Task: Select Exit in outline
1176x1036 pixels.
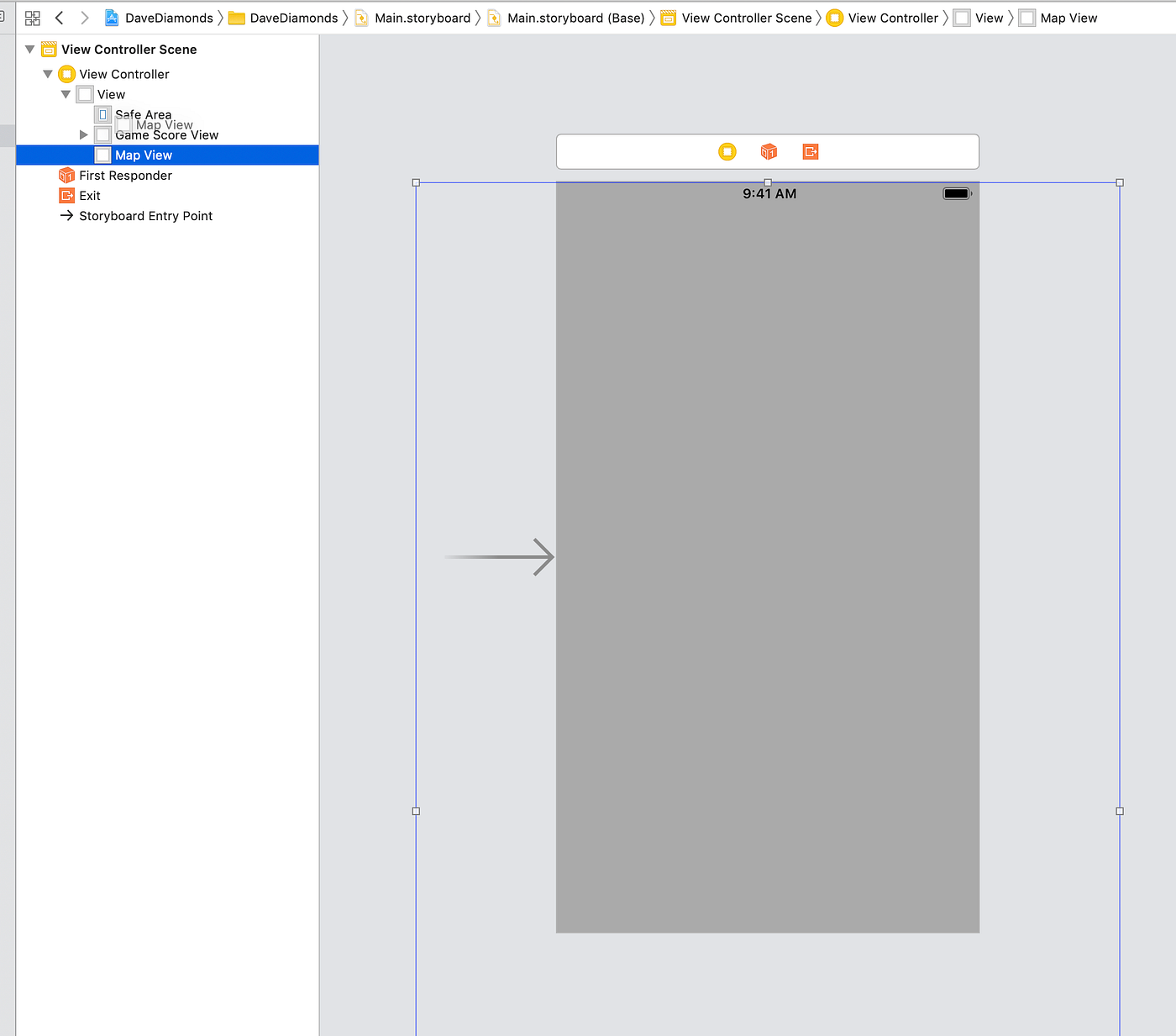Action: point(90,195)
